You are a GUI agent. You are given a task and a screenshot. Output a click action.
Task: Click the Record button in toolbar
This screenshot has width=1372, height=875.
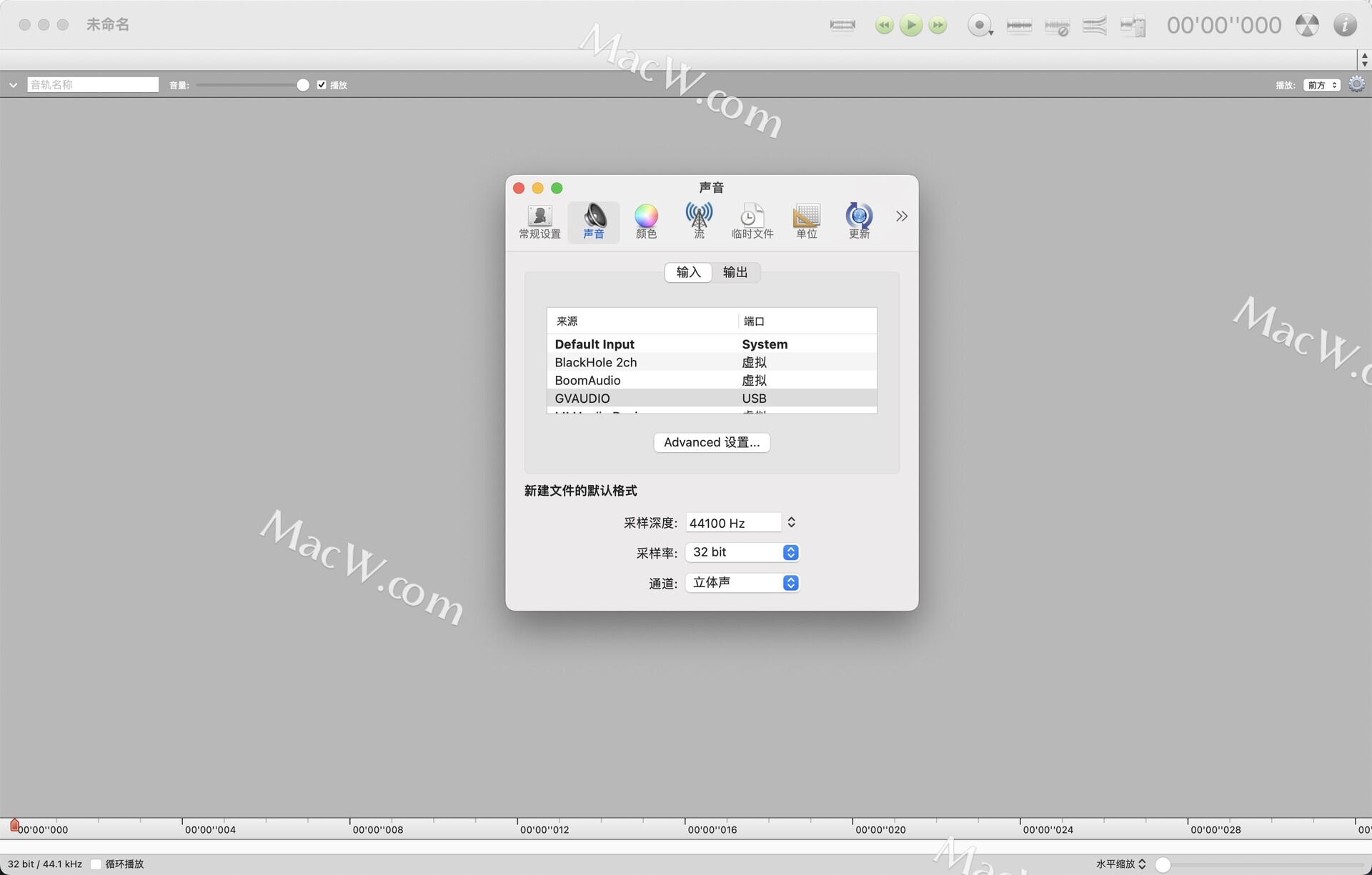[x=978, y=26]
